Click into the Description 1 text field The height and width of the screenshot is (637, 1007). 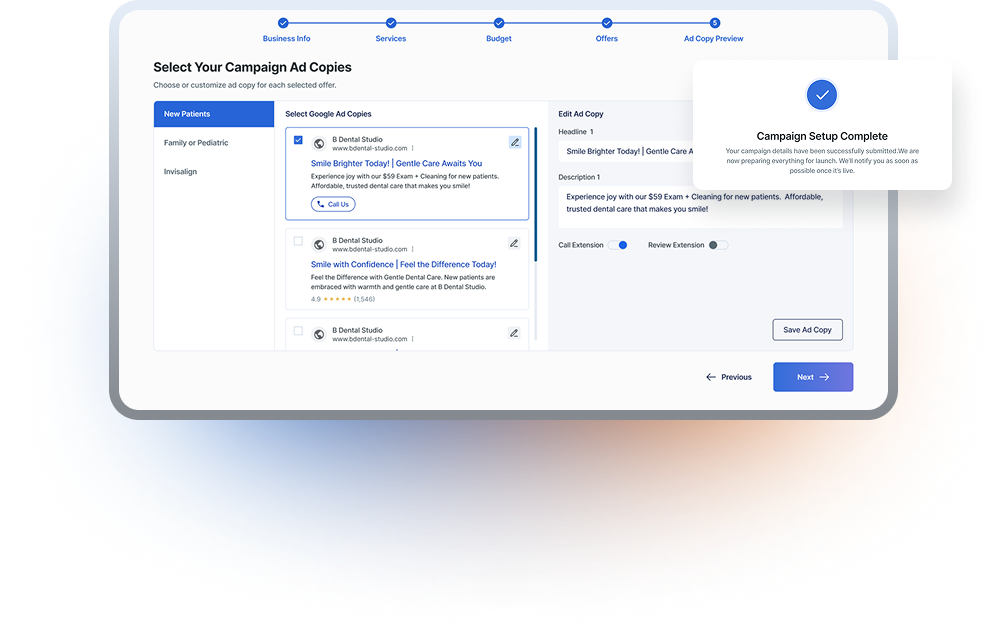tap(699, 204)
